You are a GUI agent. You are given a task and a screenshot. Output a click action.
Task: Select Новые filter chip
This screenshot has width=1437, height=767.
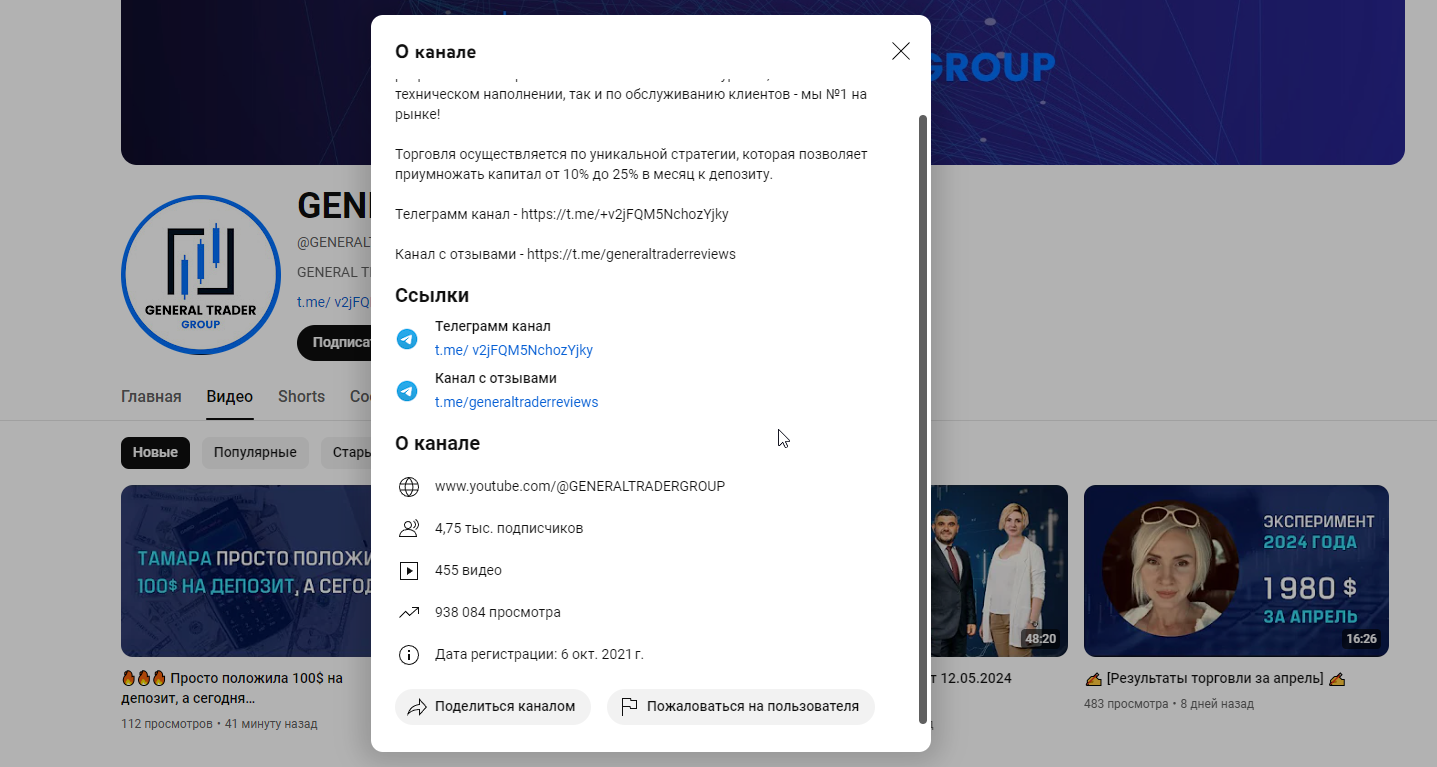(155, 452)
